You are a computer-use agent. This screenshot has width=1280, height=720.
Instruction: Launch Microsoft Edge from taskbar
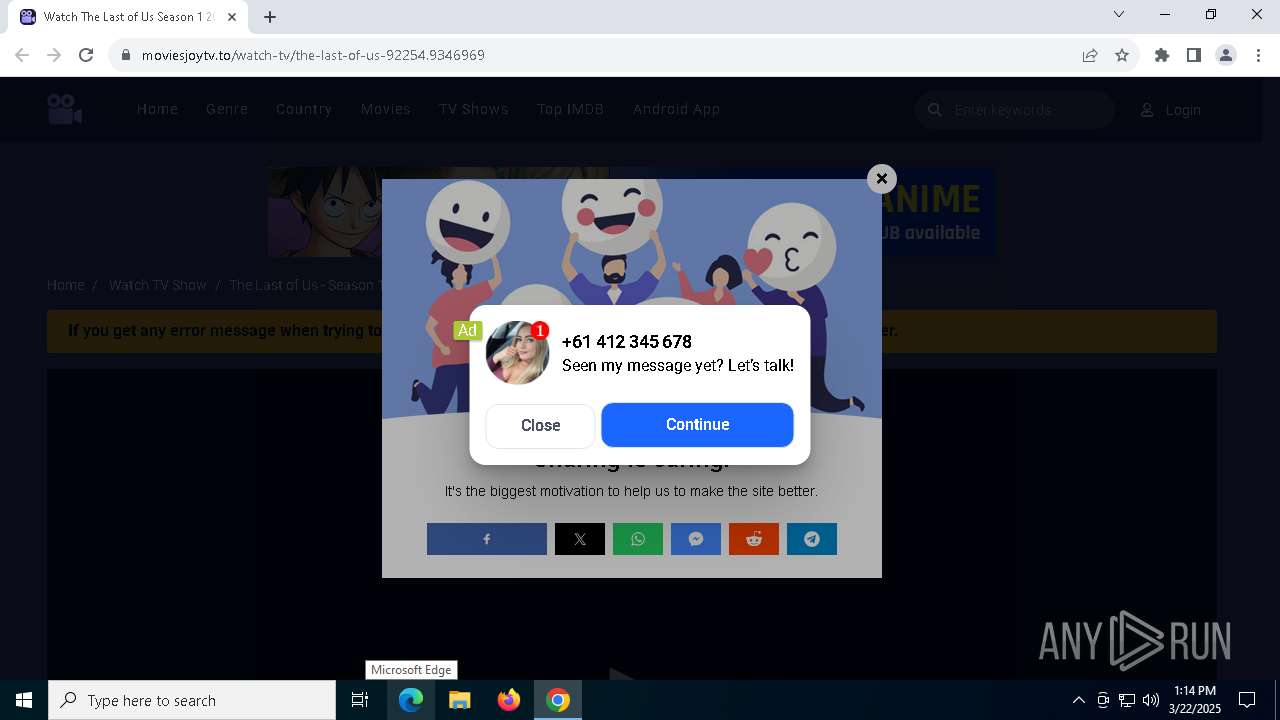[x=411, y=700]
